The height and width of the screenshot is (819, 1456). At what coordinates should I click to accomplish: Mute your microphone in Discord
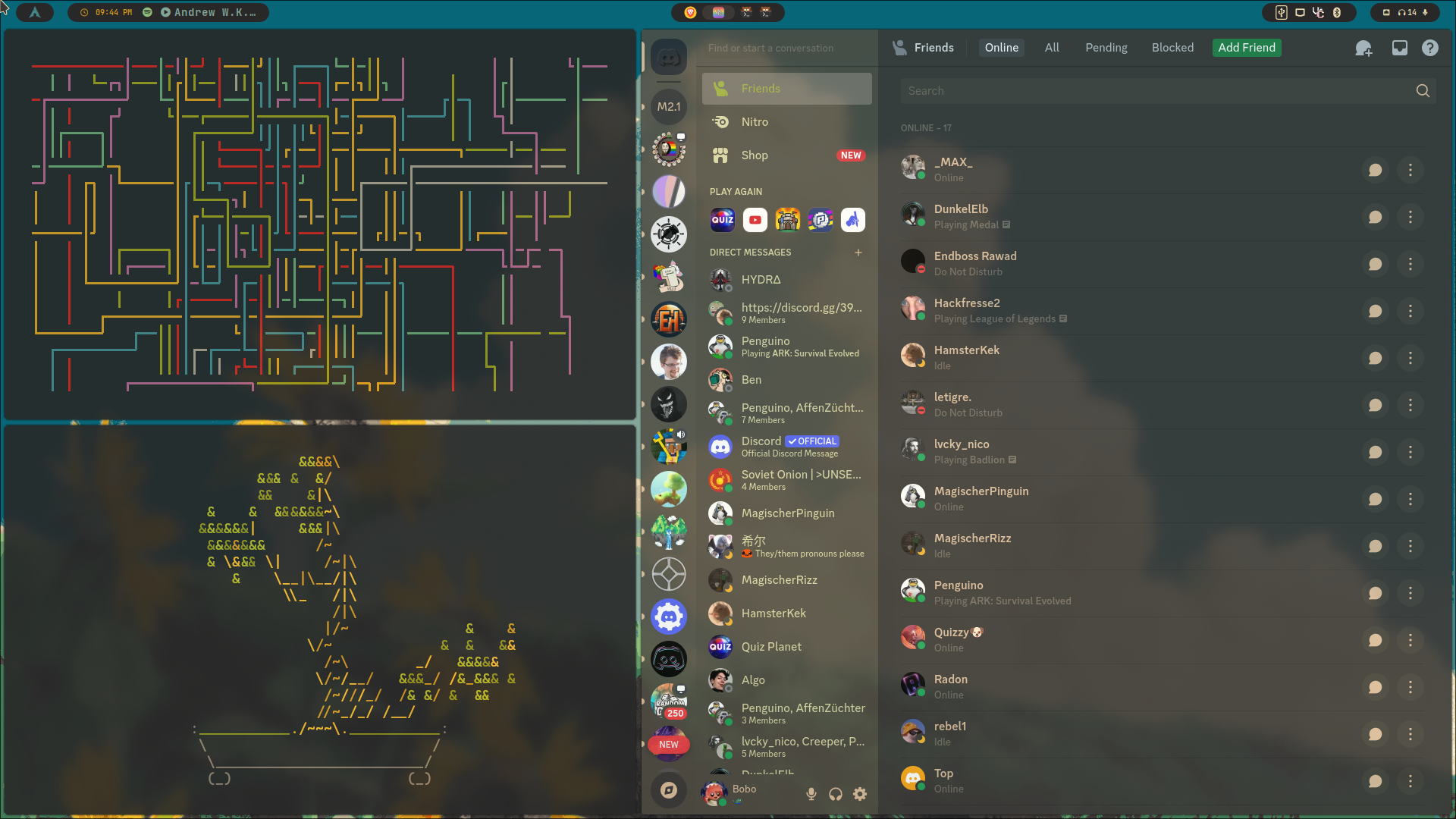point(811,794)
